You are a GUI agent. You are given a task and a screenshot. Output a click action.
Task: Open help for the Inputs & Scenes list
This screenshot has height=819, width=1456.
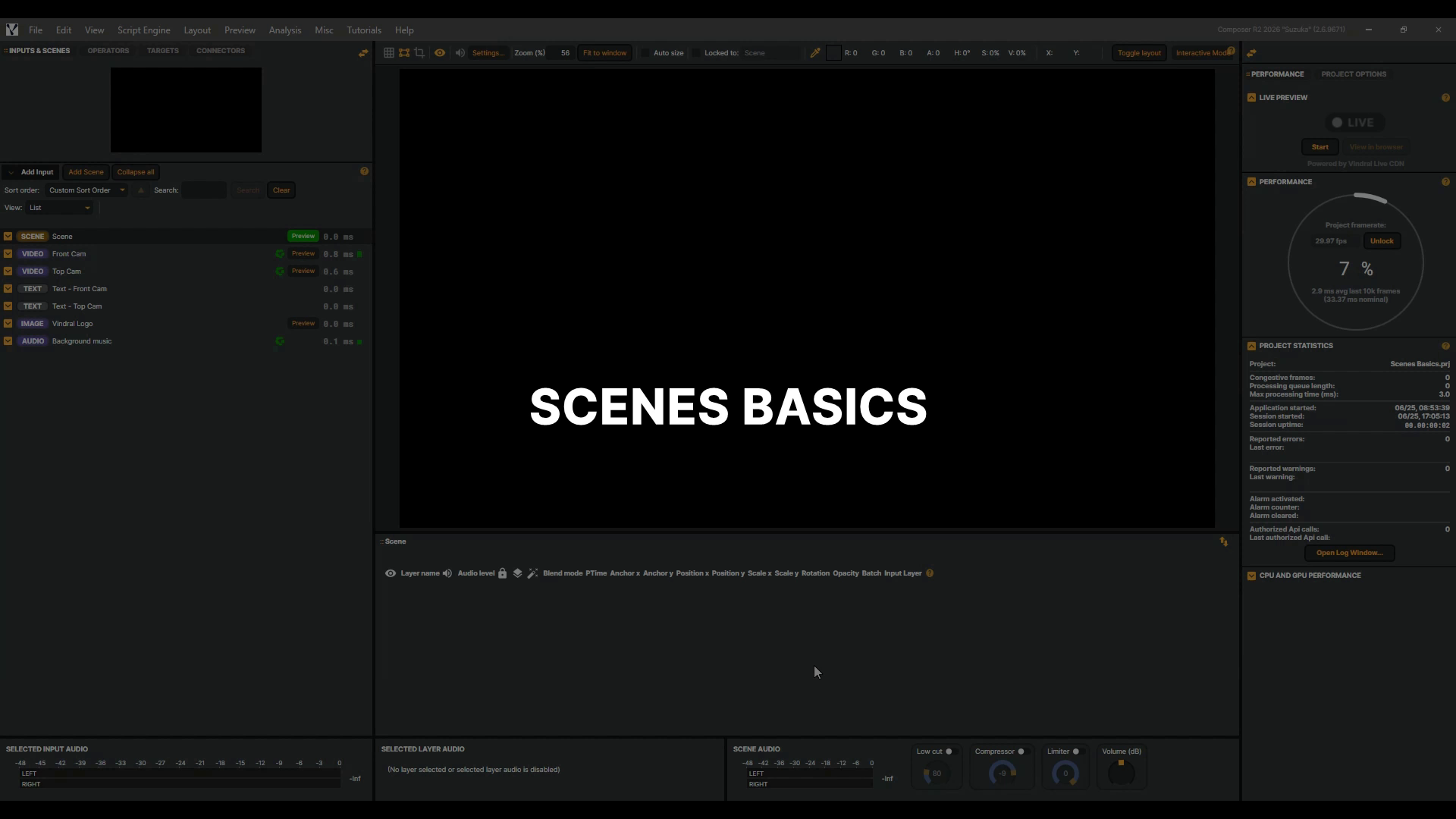364,171
